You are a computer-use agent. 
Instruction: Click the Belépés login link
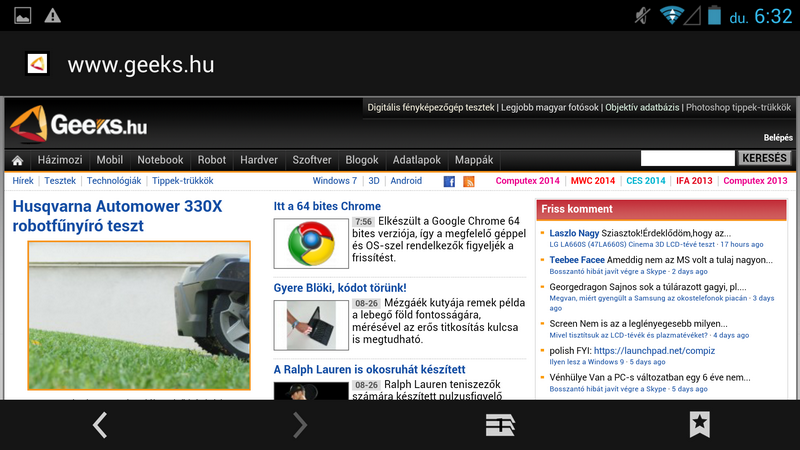(x=777, y=137)
